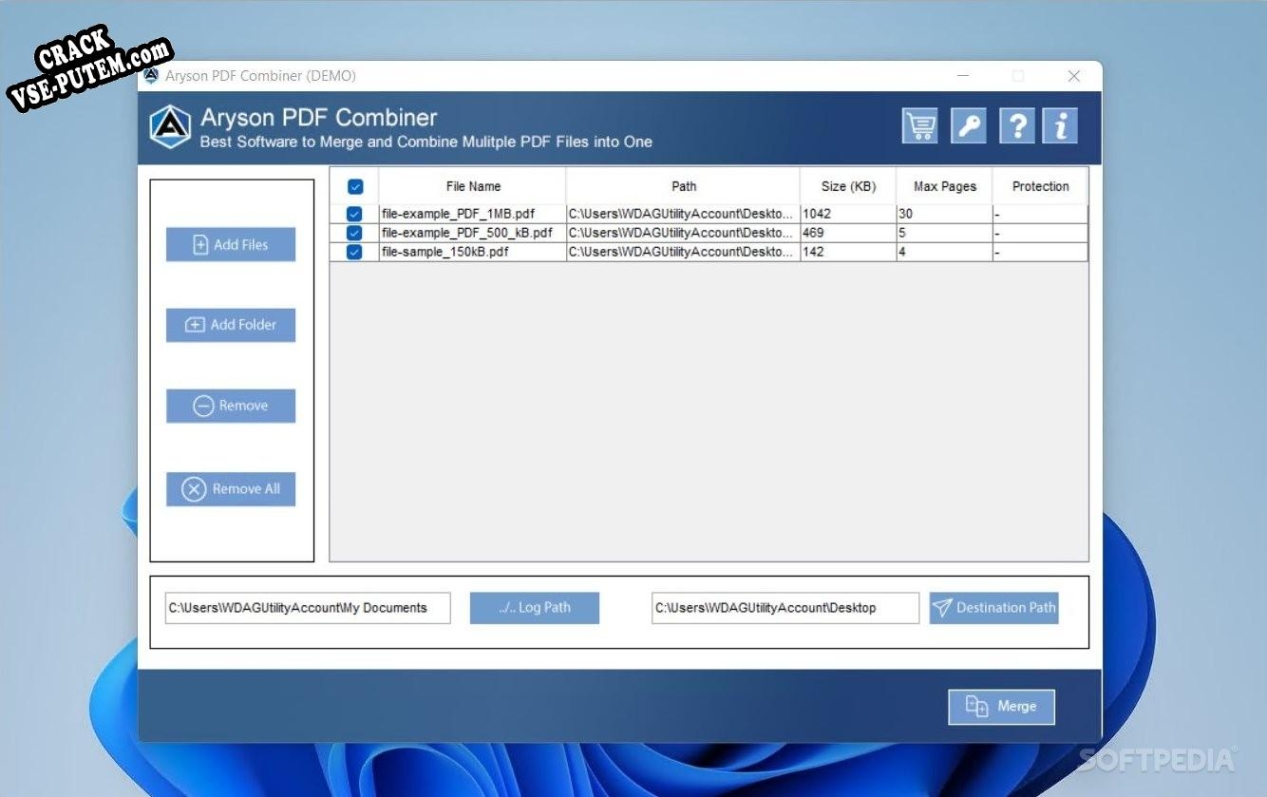Click the size value 1042
This screenshot has width=1267, height=797.
tap(817, 214)
